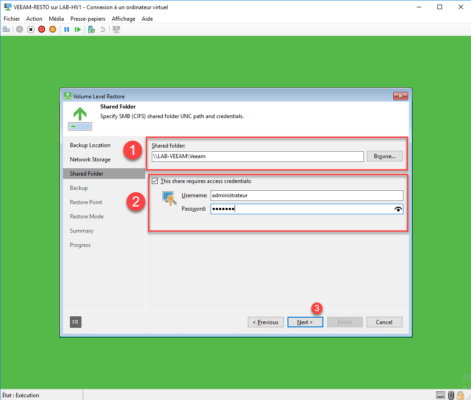This screenshot has height=400, width=471.
Task: Cancel the Volume Level Restore wizard
Action: [384, 322]
